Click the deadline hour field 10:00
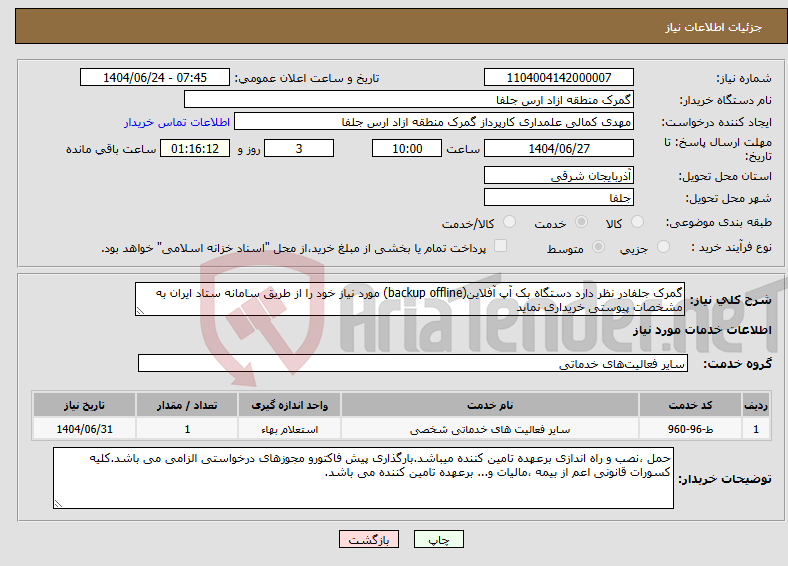The height and width of the screenshot is (566, 788). click(x=407, y=148)
